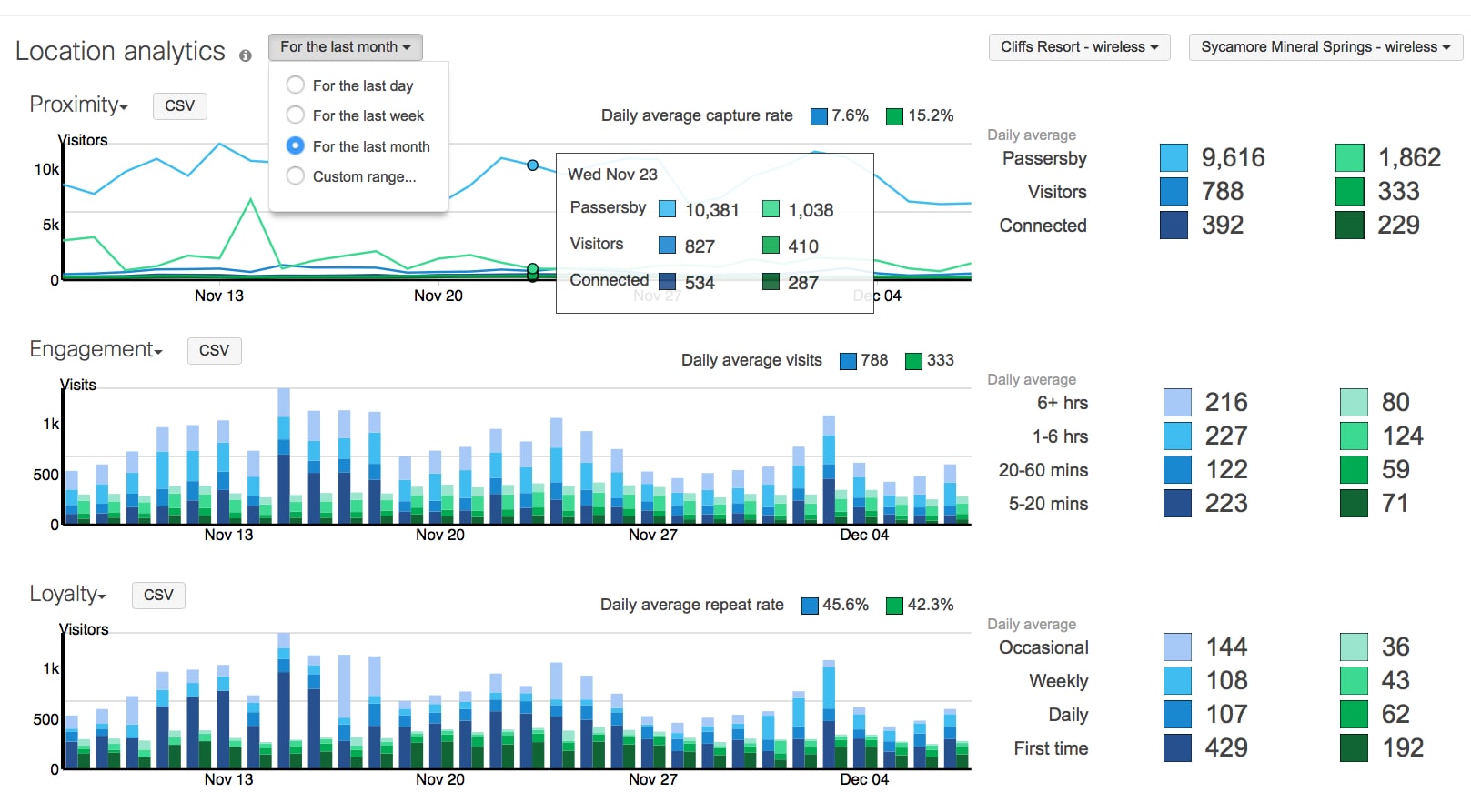This screenshot has height=812, width=1471.
Task: Click the green repeat rate 42.3% legend box
Action: point(894,606)
